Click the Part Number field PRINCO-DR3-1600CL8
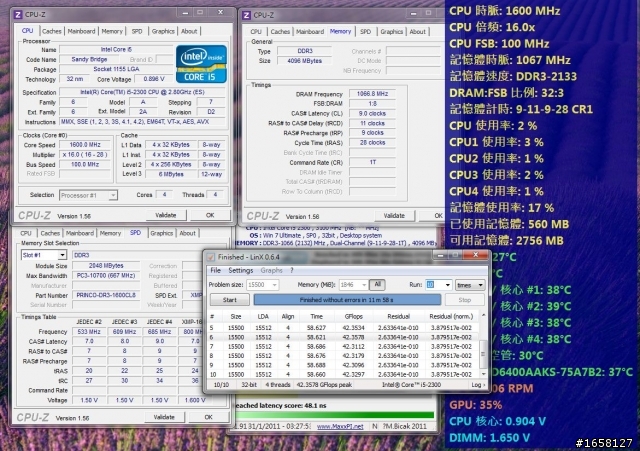 click(x=106, y=295)
